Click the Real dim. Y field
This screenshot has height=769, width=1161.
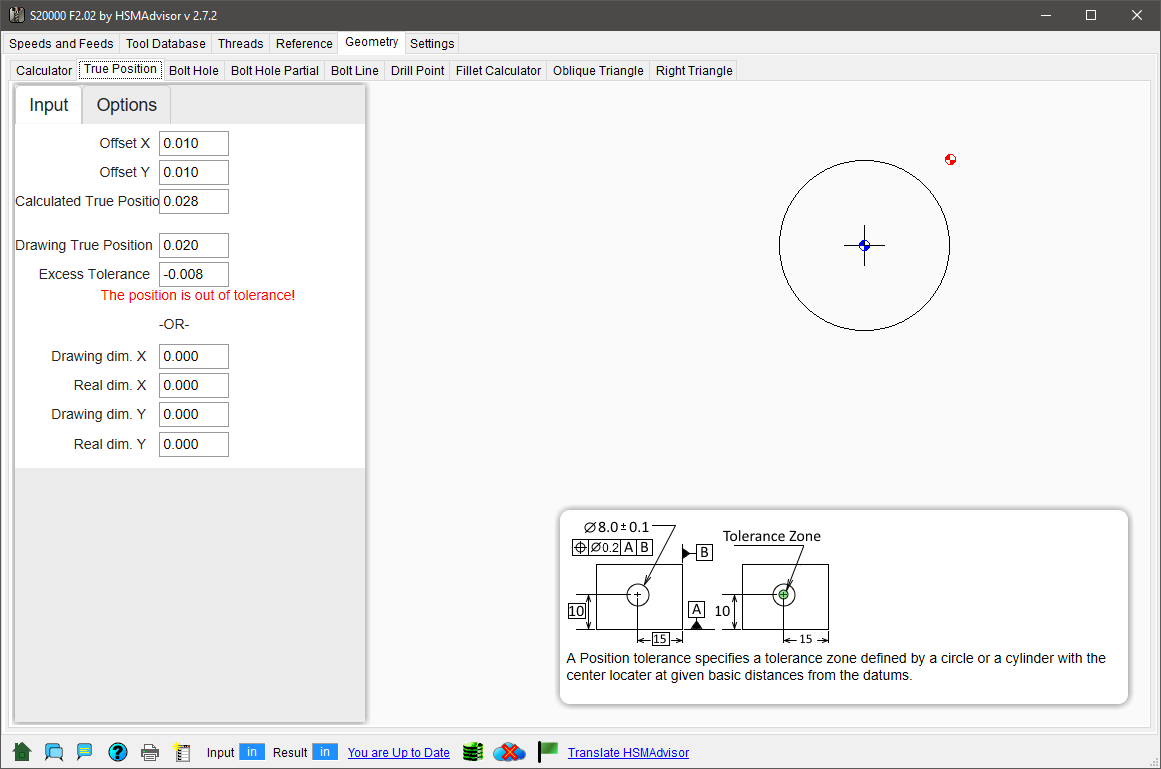point(194,445)
